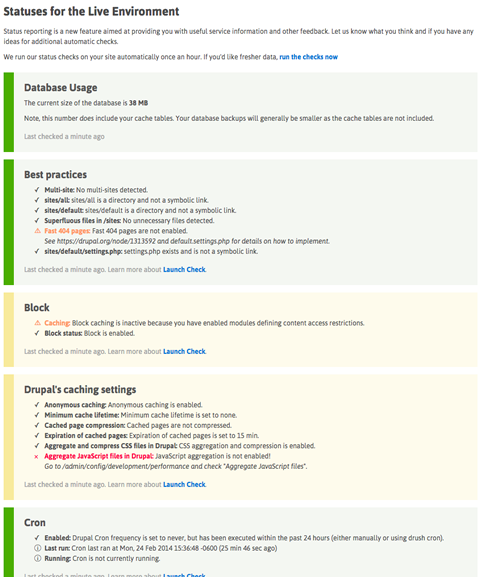Open Launch Check link under Drupal's caching settings

point(184,485)
